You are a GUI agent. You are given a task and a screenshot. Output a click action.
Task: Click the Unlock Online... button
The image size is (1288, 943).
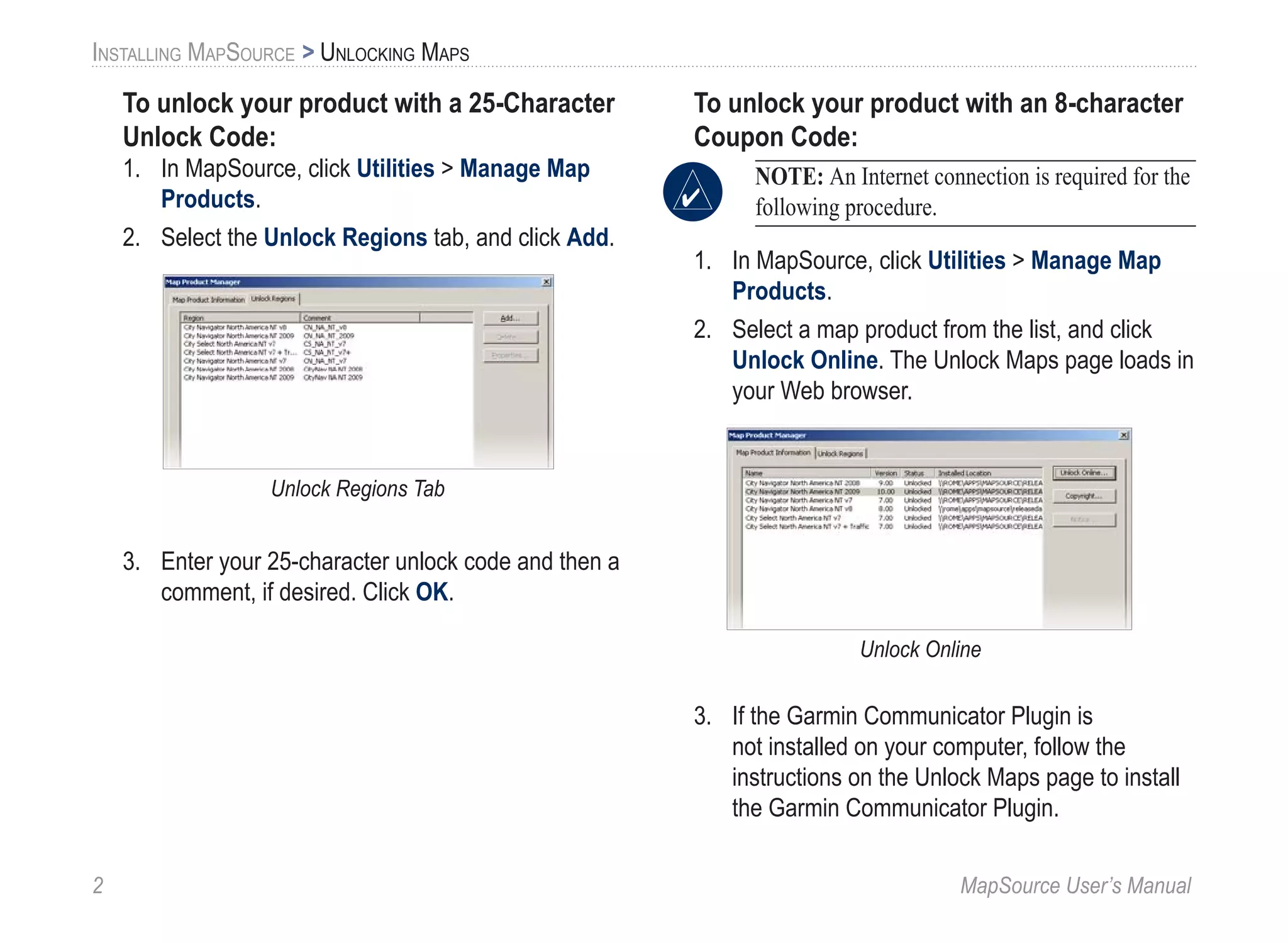tap(1084, 473)
